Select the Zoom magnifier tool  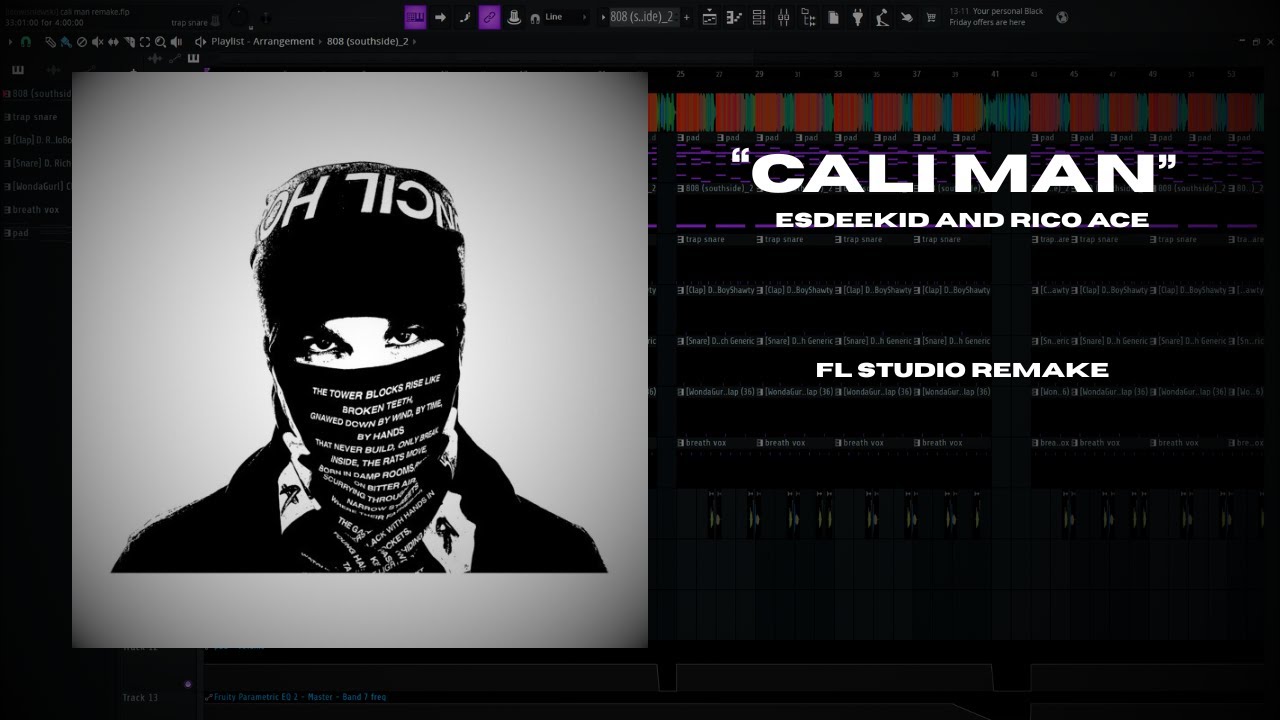point(160,42)
